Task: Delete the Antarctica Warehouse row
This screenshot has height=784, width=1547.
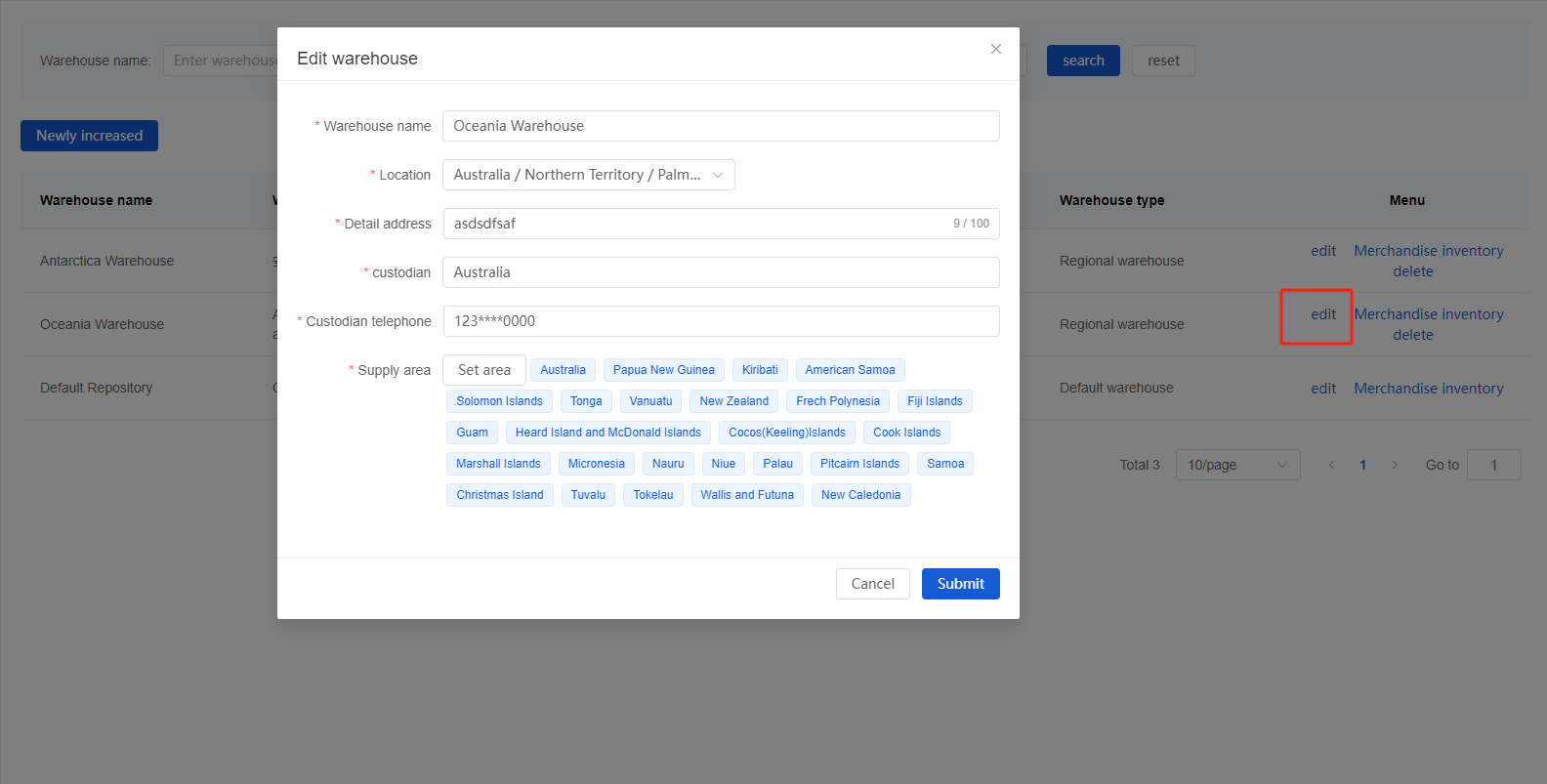Action: (x=1413, y=271)
